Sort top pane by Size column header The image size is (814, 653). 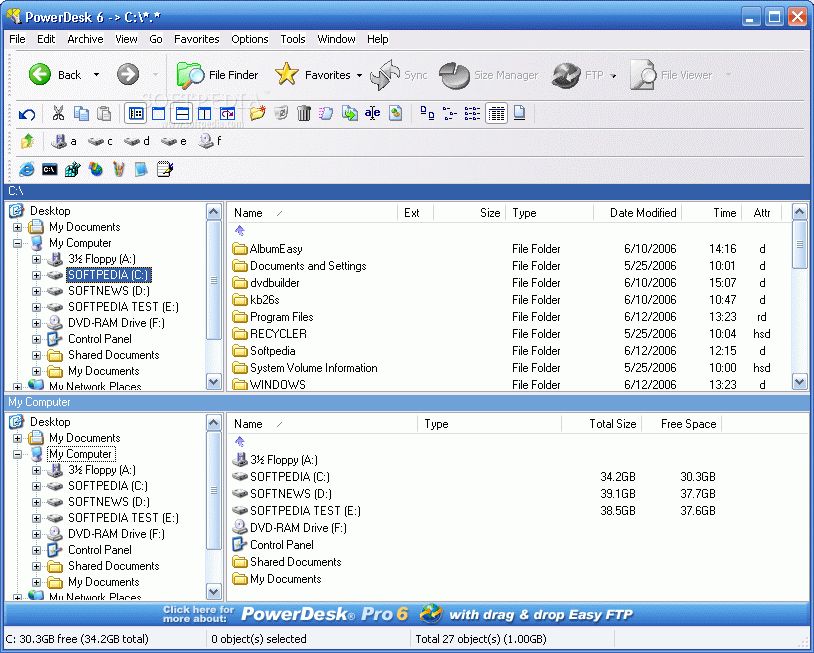[x=469, y=213]
